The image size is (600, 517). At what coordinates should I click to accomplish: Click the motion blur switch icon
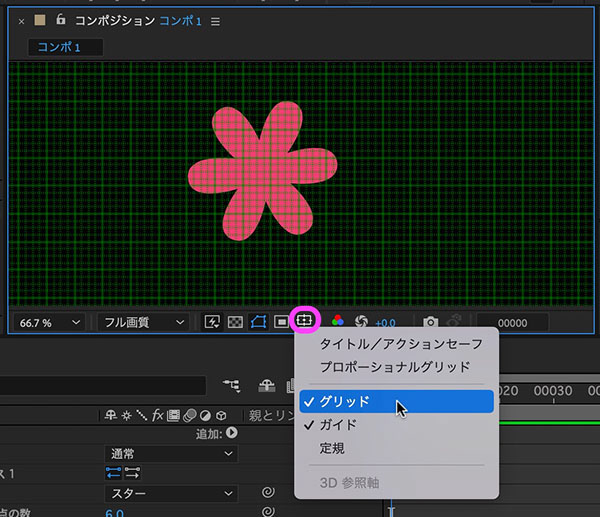(189, 415)
